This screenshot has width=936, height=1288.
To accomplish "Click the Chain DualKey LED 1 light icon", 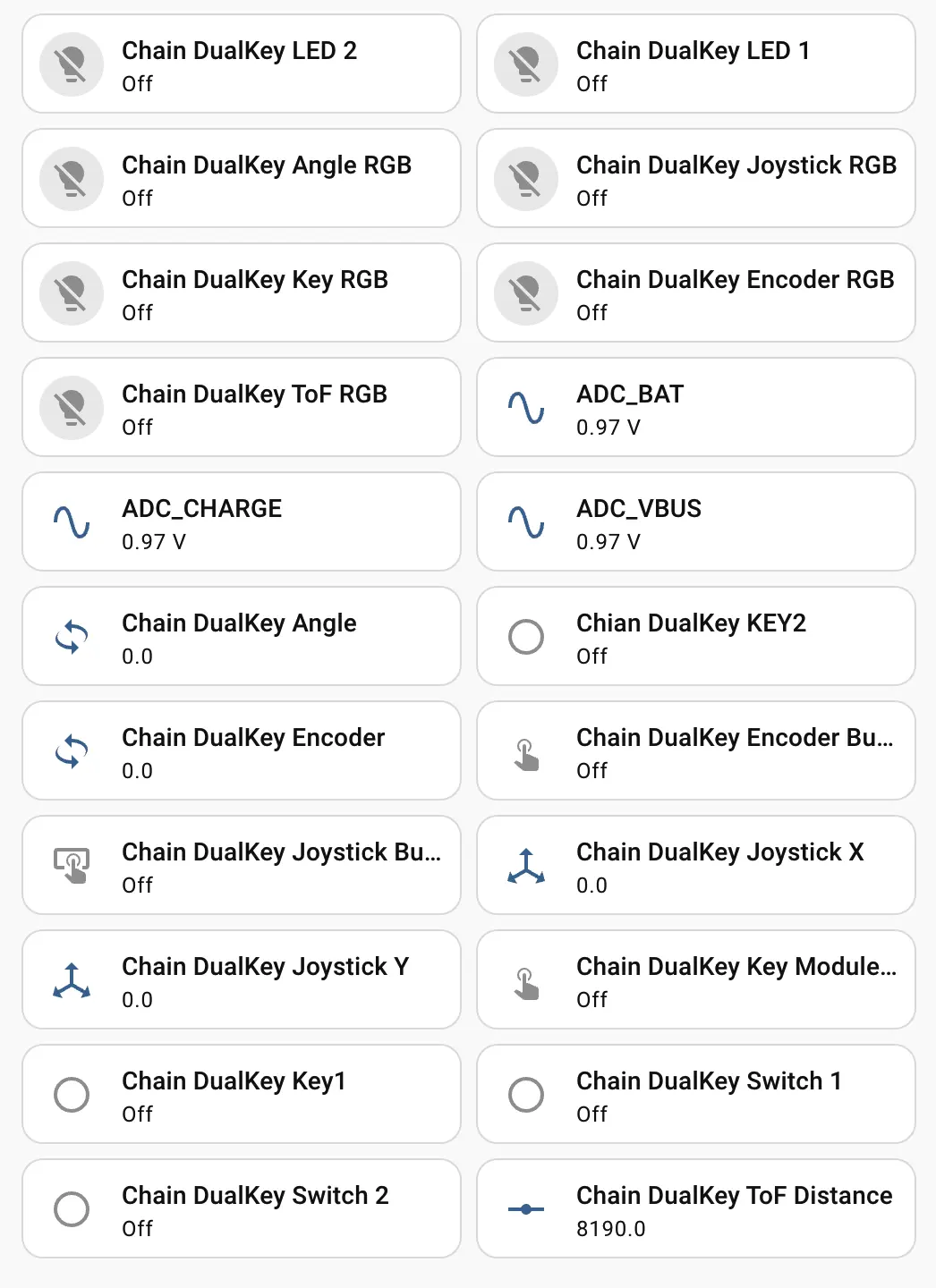I will click(526, 64).
